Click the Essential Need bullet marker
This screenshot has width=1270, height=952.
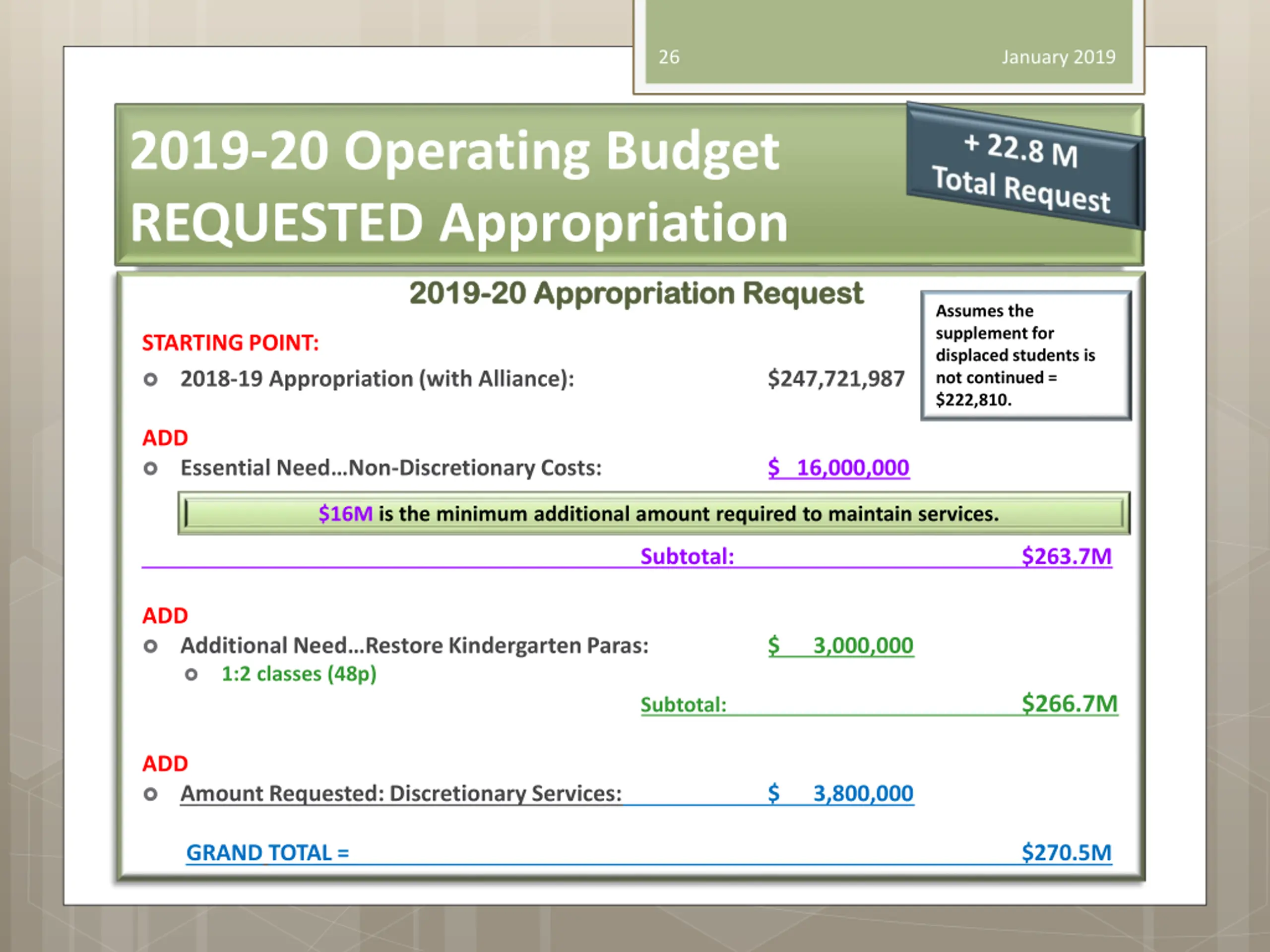[150, 469]
